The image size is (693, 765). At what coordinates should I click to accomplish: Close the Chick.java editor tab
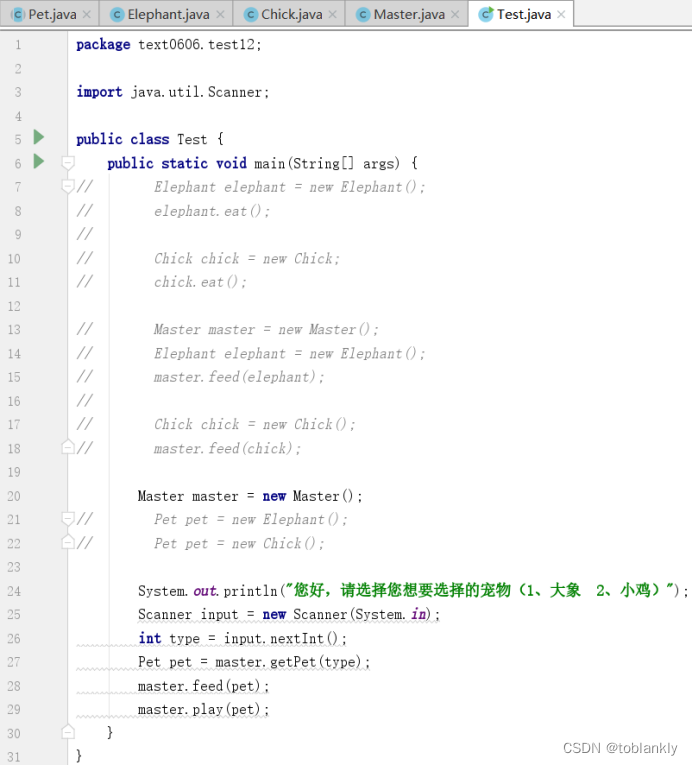pyautogui.click(x=332, y=15)
